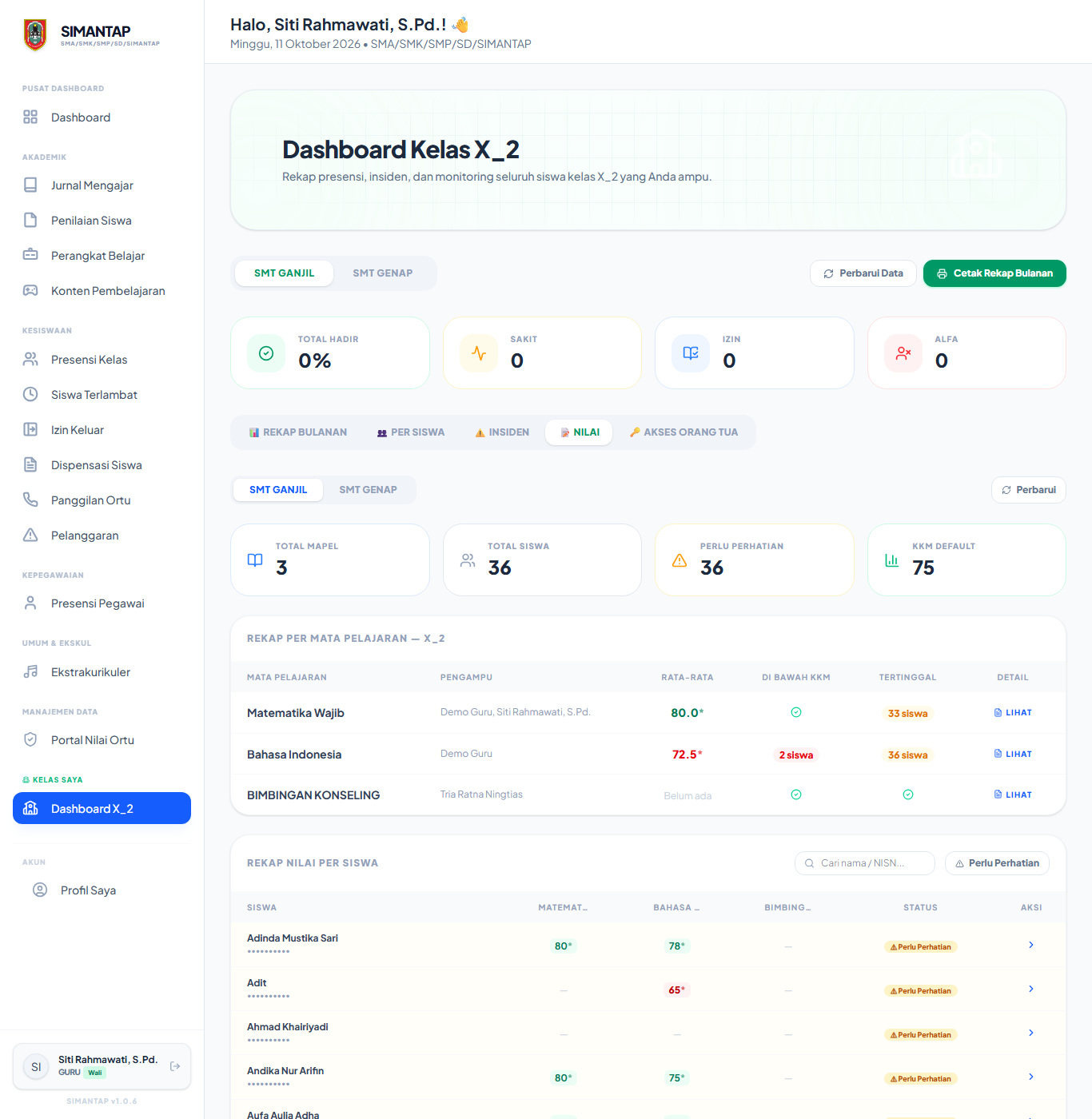
Task: Click the Panggilan Ortu phone icon
Action: coord(30,500)
